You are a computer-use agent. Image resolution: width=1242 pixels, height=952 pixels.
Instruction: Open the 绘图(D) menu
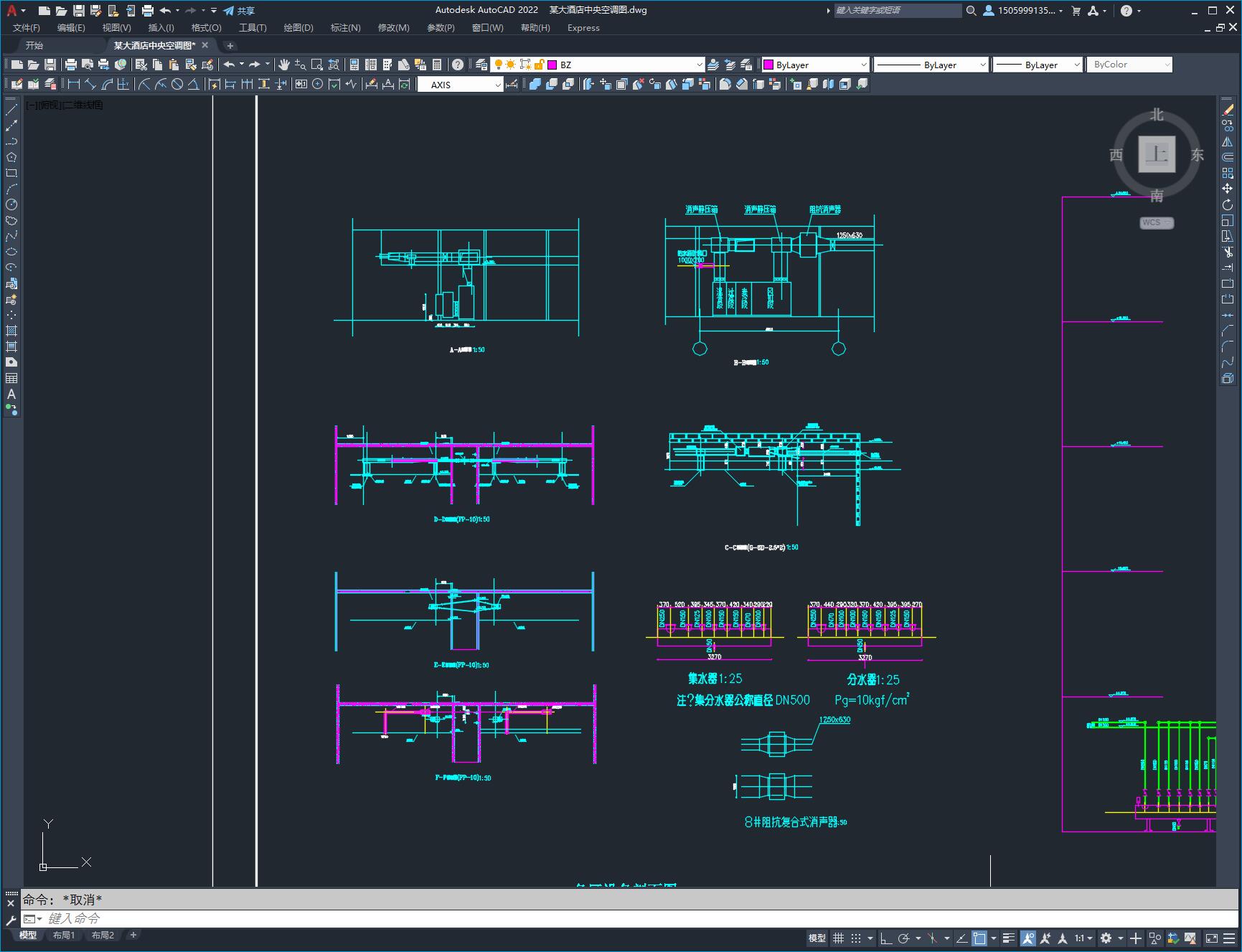(298, 28)
